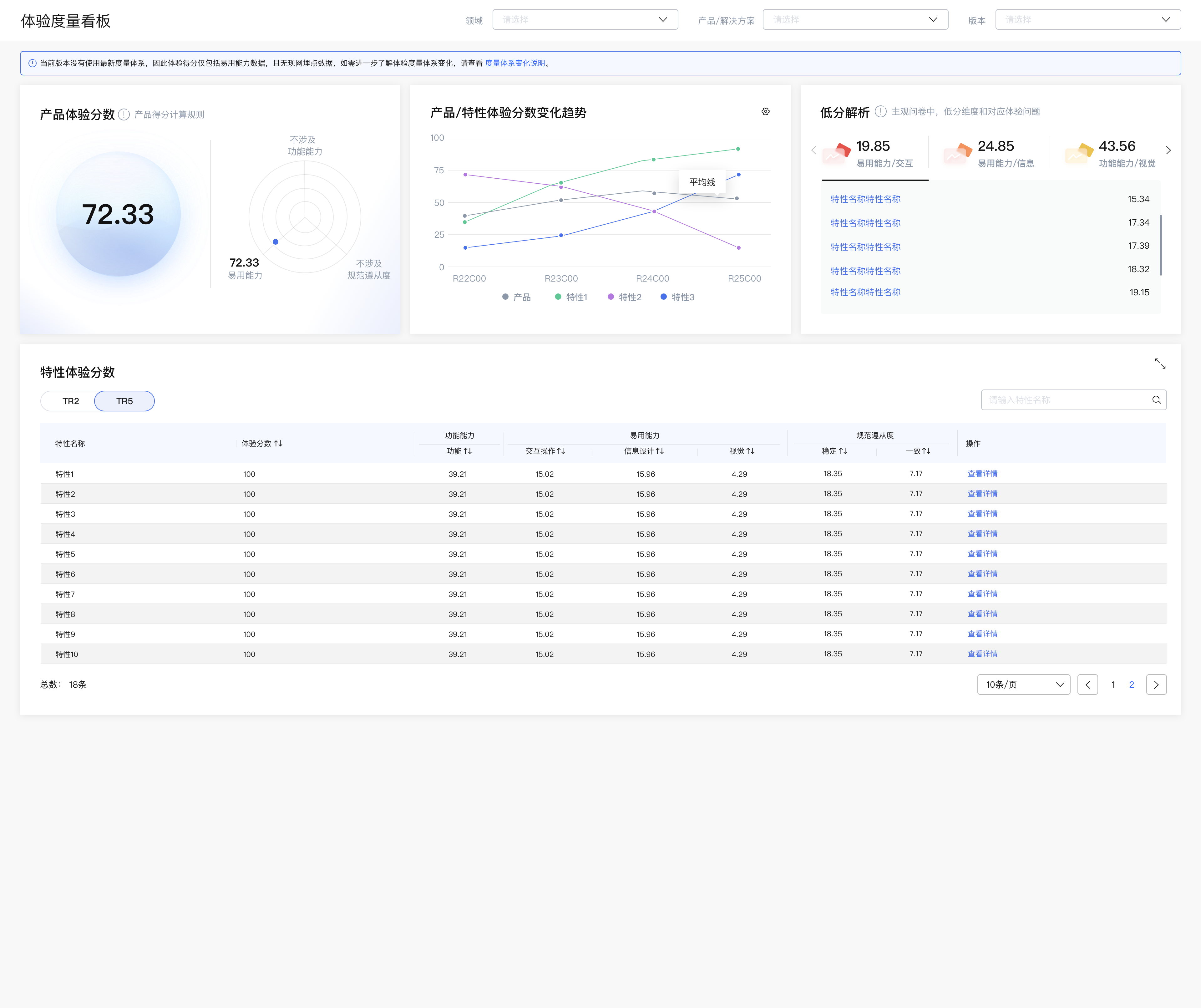View details for 特性8 row
1201x1008 pixels.
(982, 614)
